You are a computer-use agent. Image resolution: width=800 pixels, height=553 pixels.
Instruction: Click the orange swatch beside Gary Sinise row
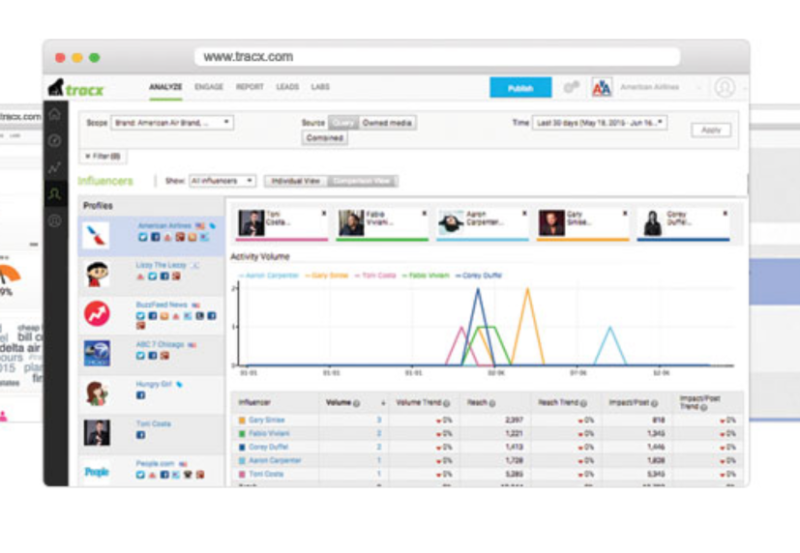242,420
